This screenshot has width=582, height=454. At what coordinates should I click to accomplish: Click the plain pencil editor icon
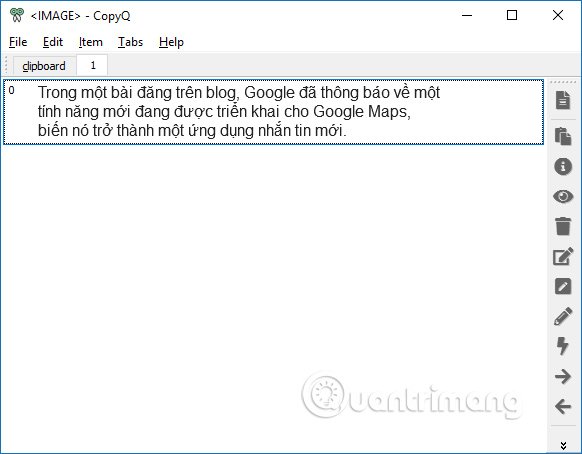pyautogui.click(x=563, y=316)
